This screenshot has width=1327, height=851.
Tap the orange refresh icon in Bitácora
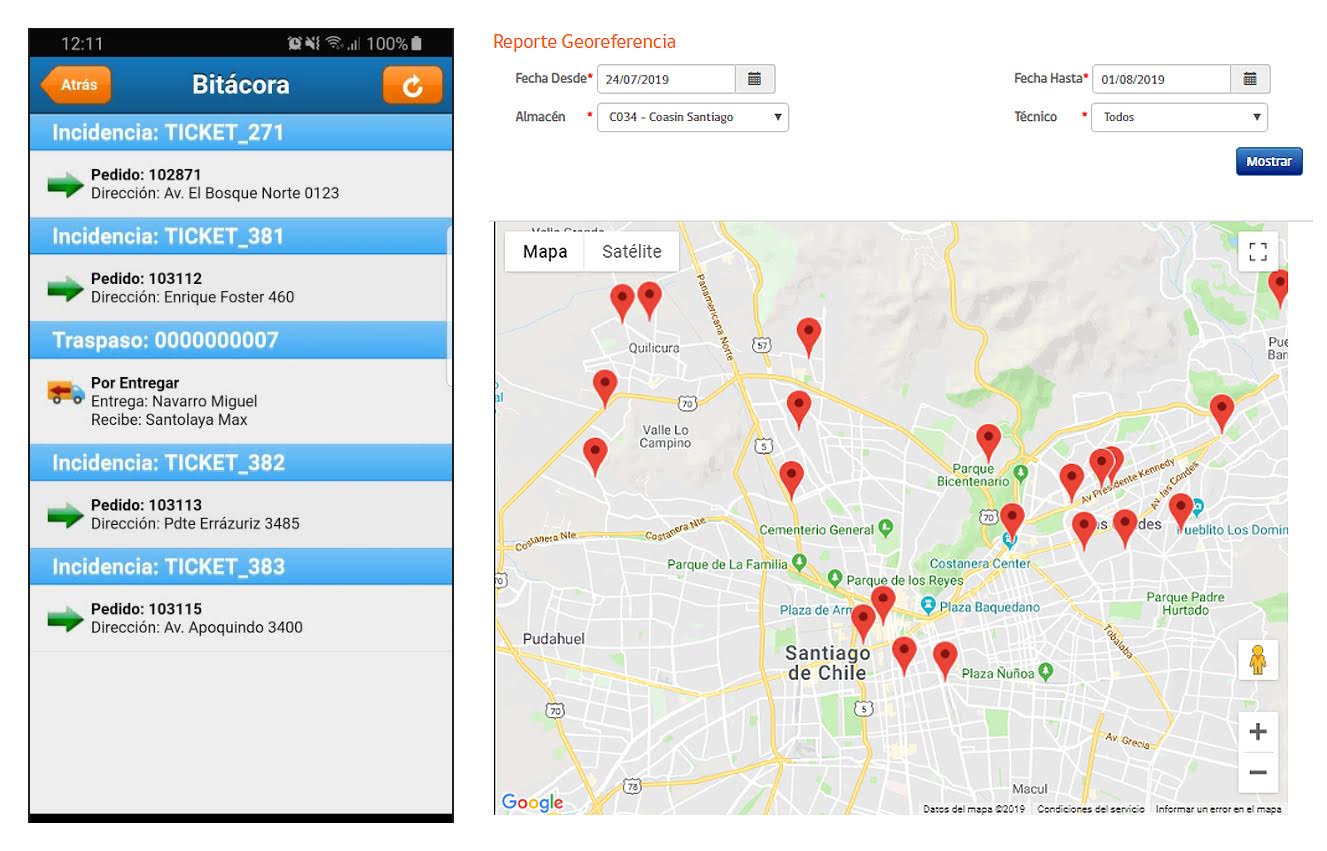click(x=412, y=85)
